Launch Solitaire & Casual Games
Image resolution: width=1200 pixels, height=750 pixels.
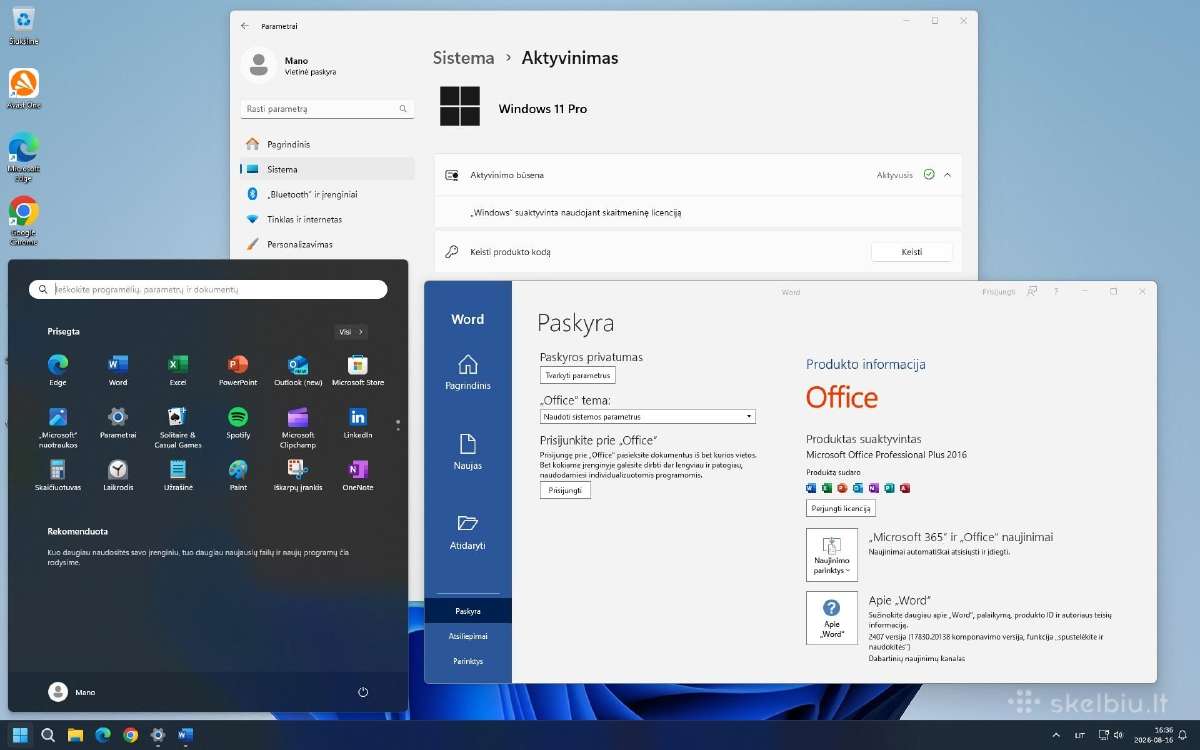click(178, 427)
